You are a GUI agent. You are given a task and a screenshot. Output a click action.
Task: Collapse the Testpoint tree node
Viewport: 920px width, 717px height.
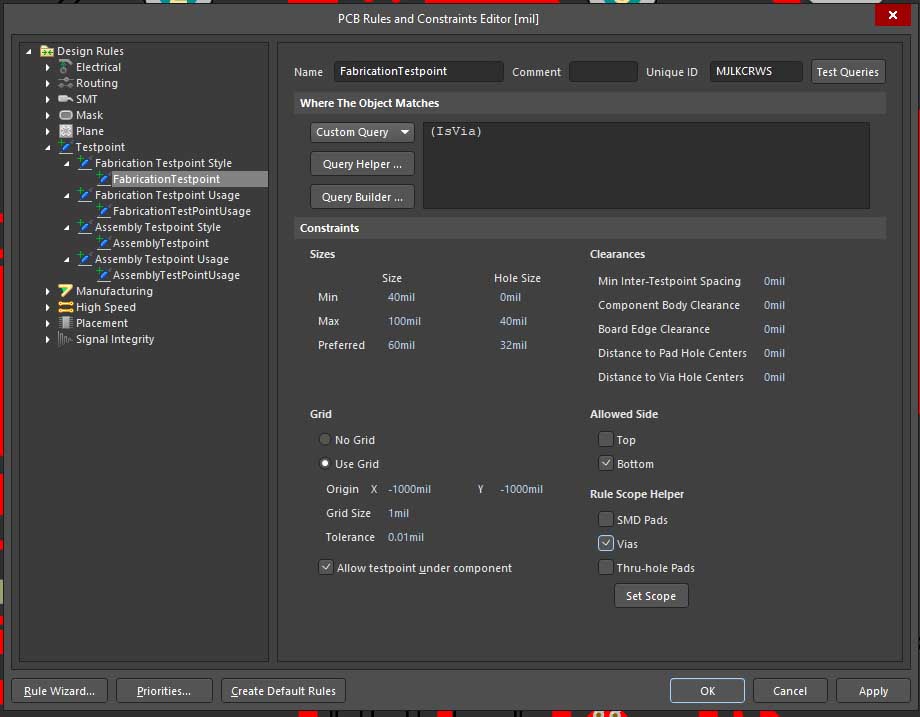coord(48,147)
